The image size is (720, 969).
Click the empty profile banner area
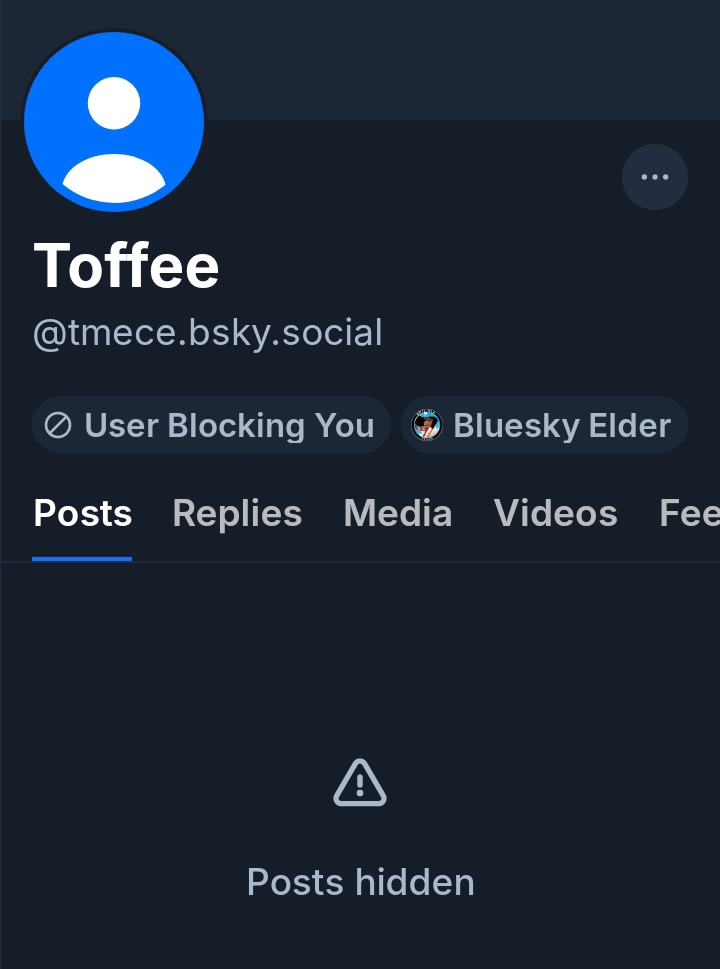point(450,60)
